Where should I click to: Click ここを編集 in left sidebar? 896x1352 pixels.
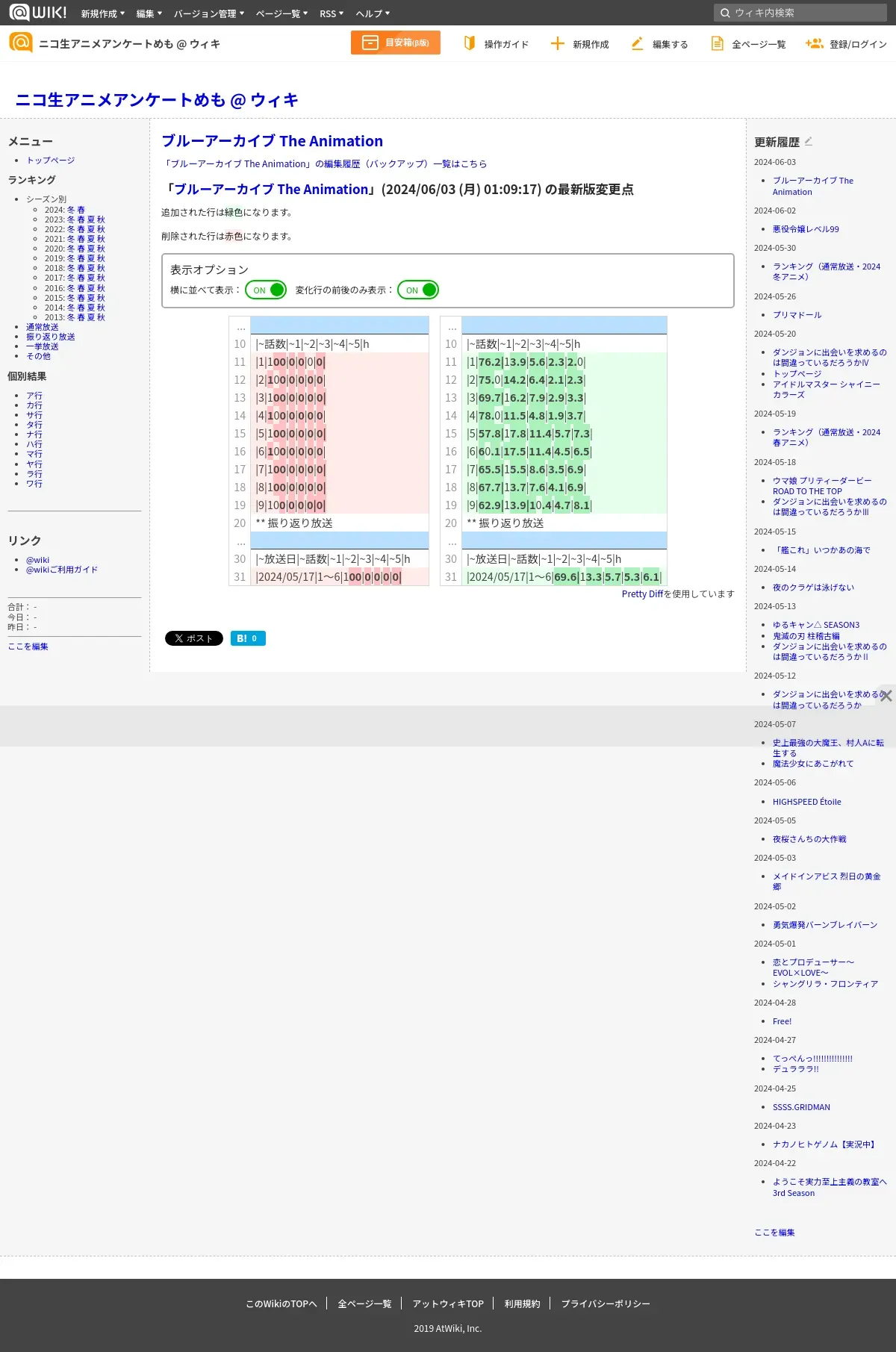(28, 647)
